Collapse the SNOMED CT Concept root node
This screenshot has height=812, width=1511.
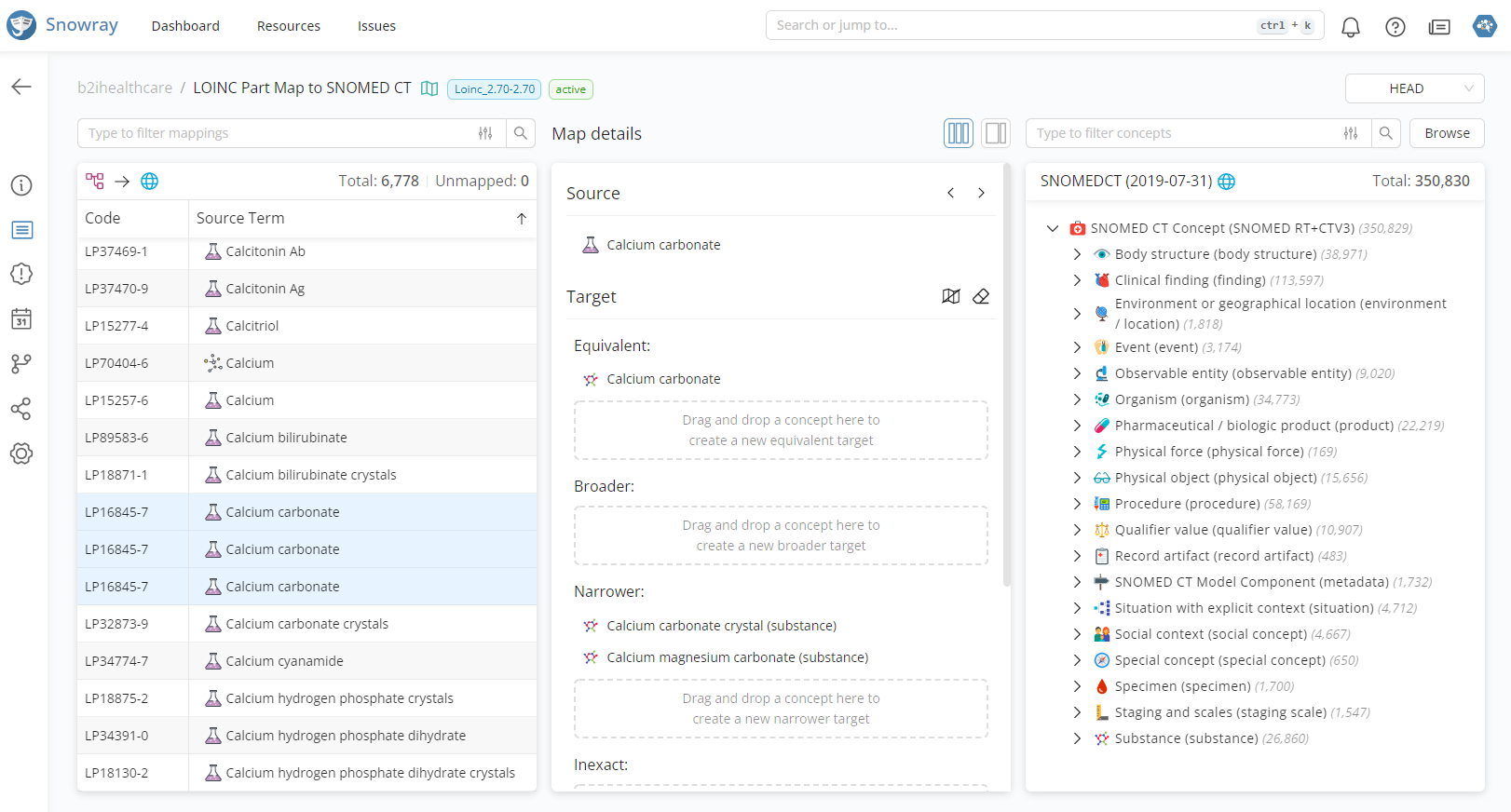coord(1053,228)
